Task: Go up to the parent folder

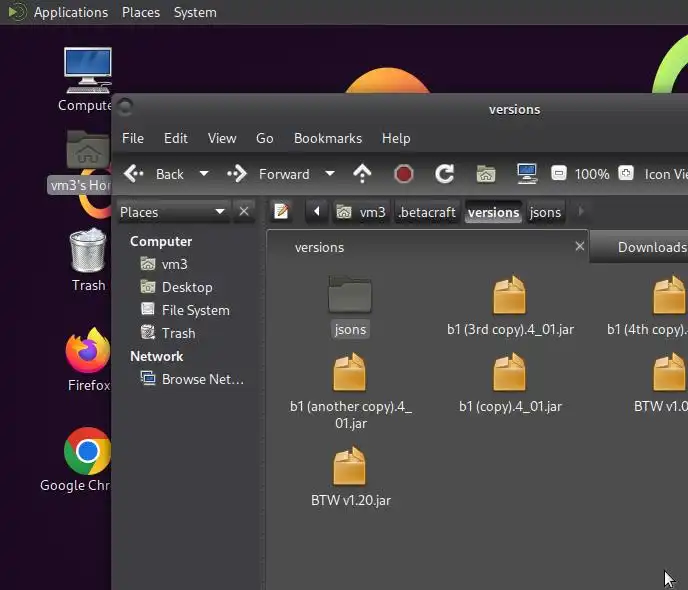Action: pos(362,174)
